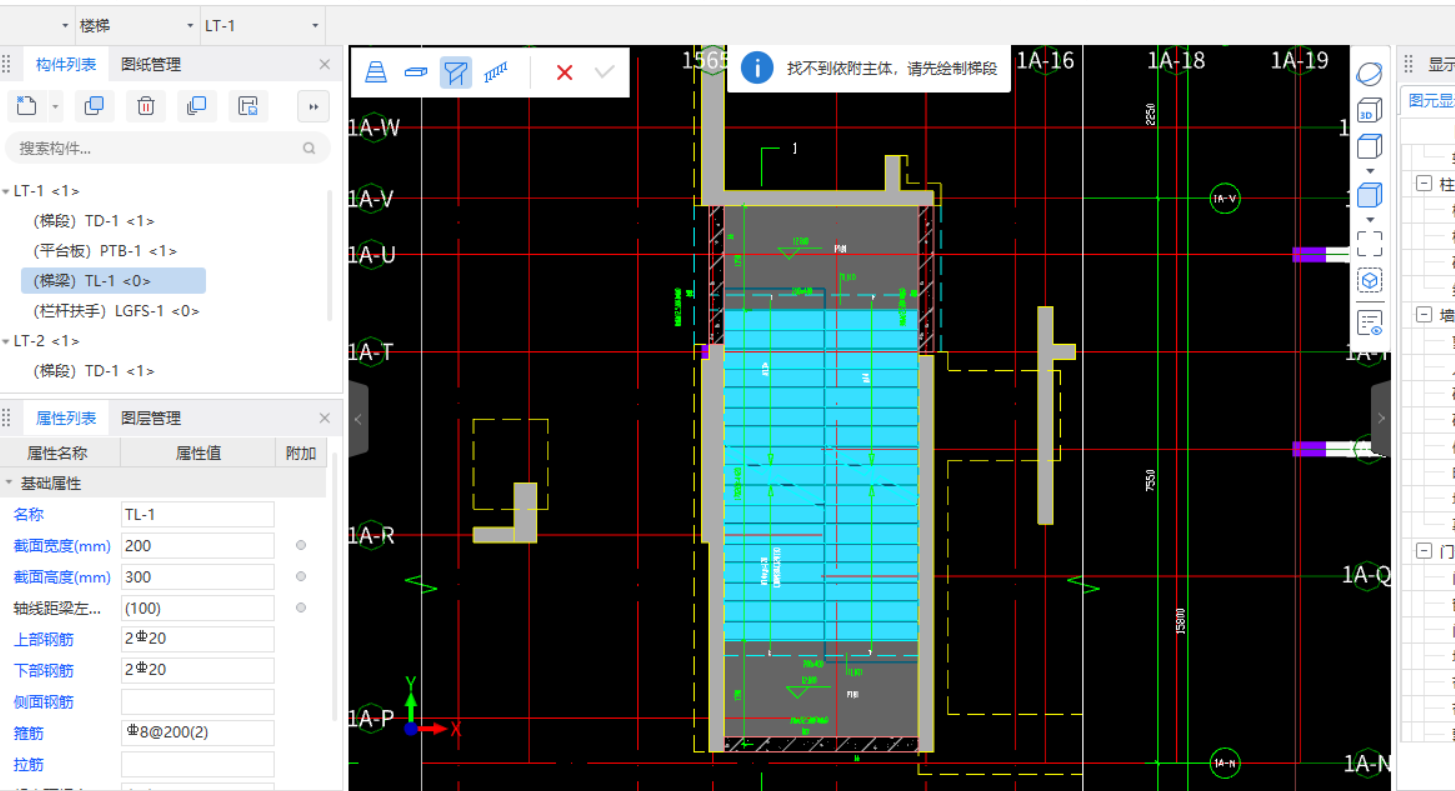Screen dimensions: 1455x791
Task: Select the railing handrail draw tool
Action: click(496, 72)
